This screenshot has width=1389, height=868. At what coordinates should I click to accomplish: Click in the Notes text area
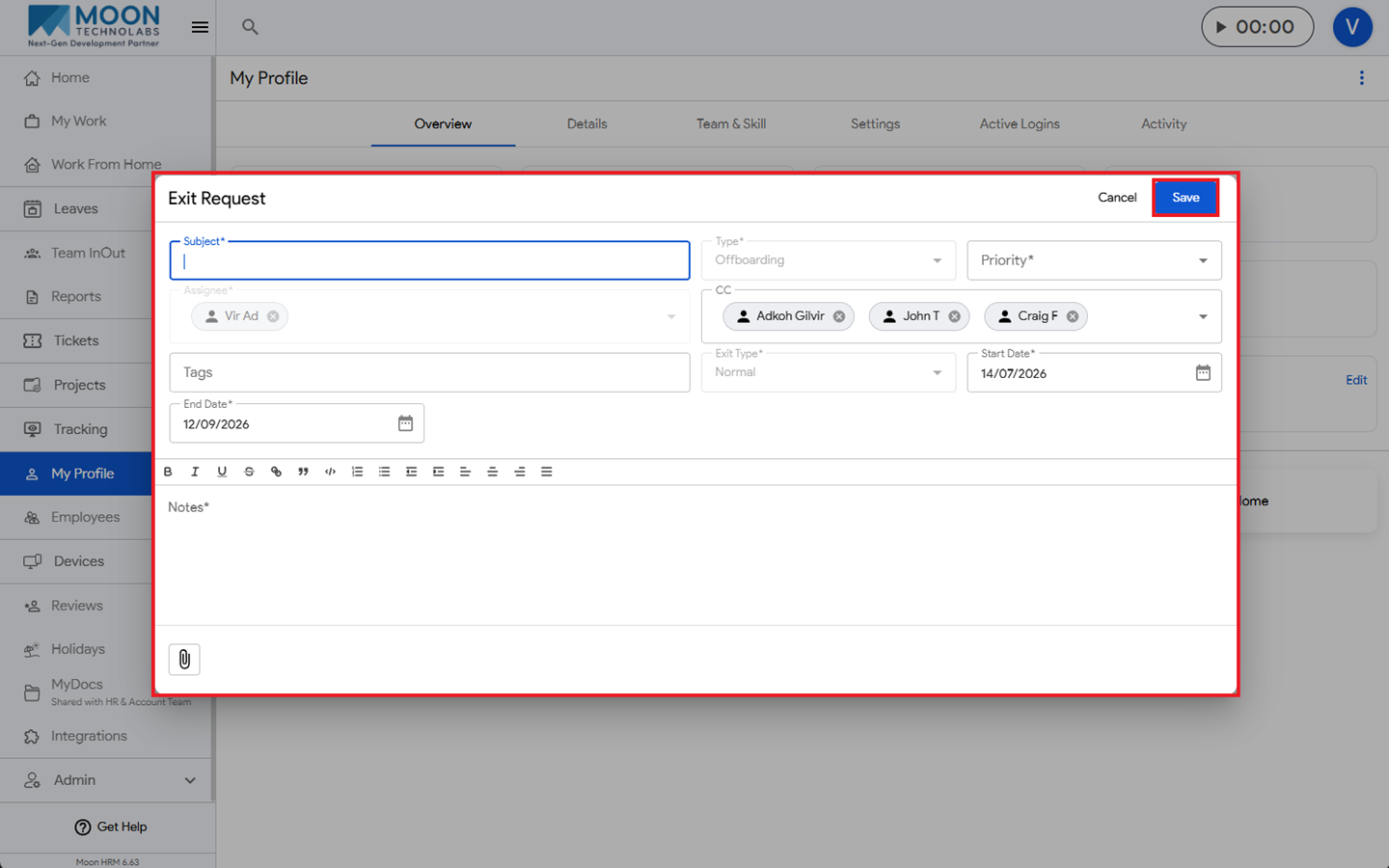pyautogui.click(x=695, y=555)
